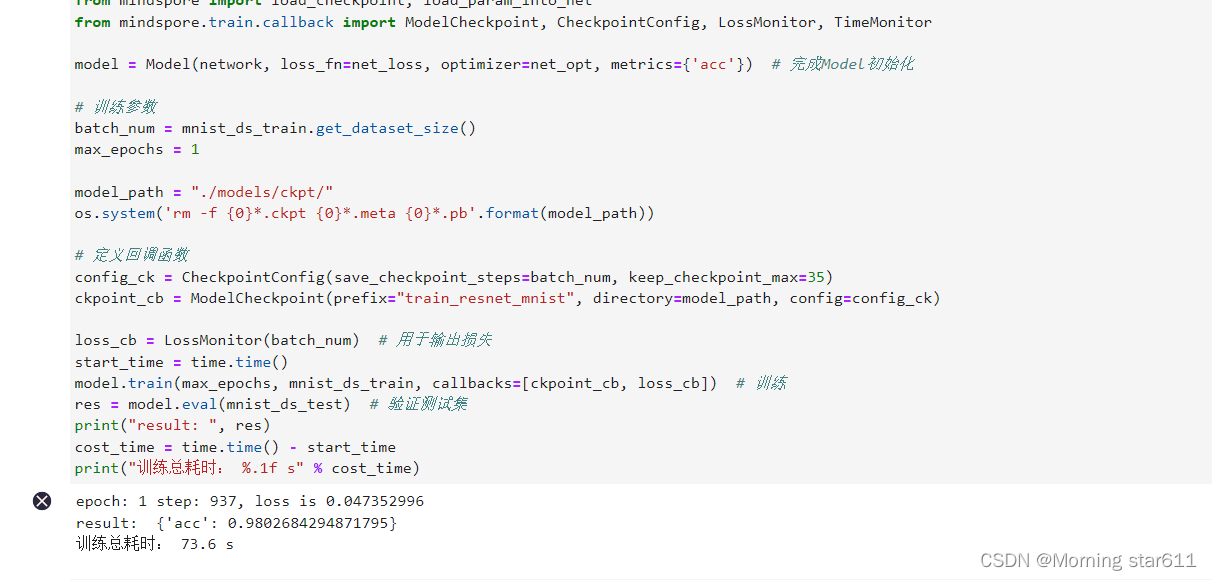
Task: Click the os.system rm command line
Action: click(365, 213)
